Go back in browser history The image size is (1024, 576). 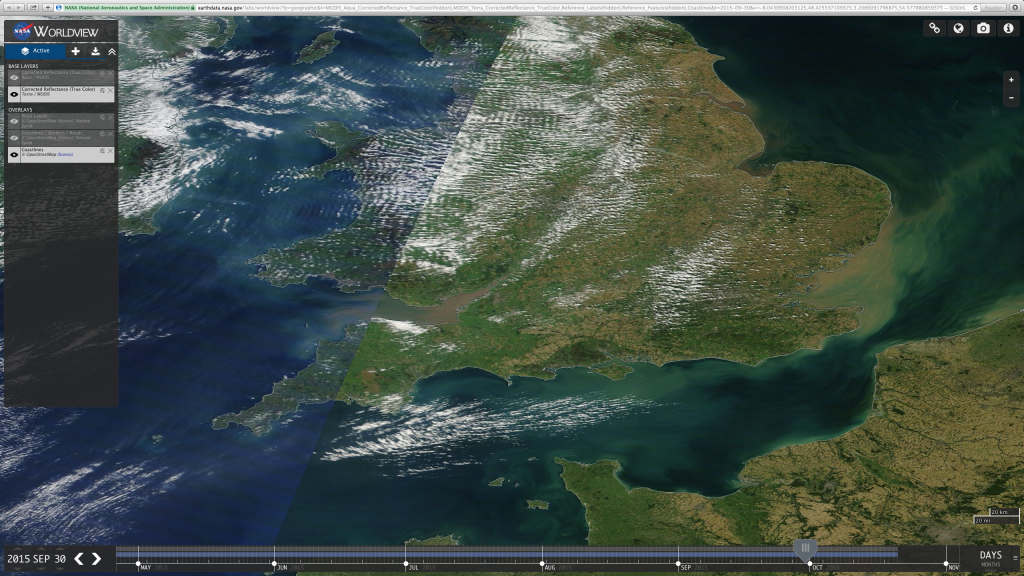point(8,7)
